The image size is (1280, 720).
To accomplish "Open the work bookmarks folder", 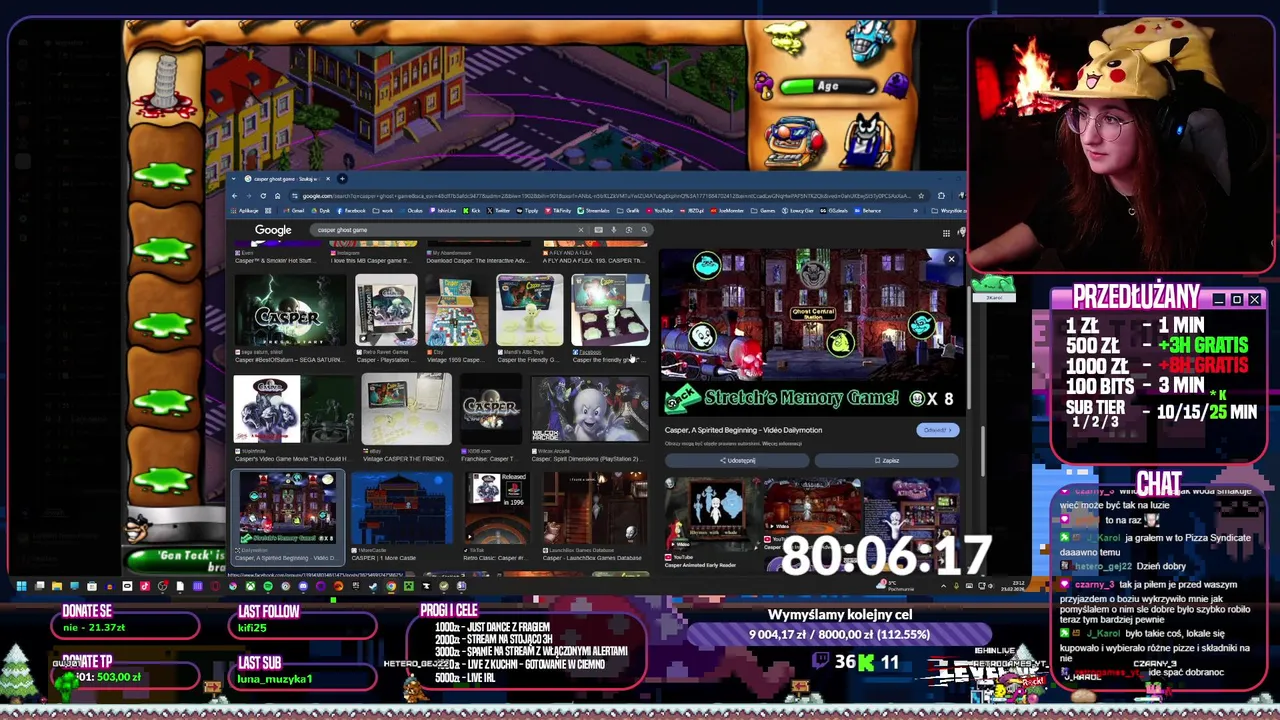I will [x=384, y=211].
